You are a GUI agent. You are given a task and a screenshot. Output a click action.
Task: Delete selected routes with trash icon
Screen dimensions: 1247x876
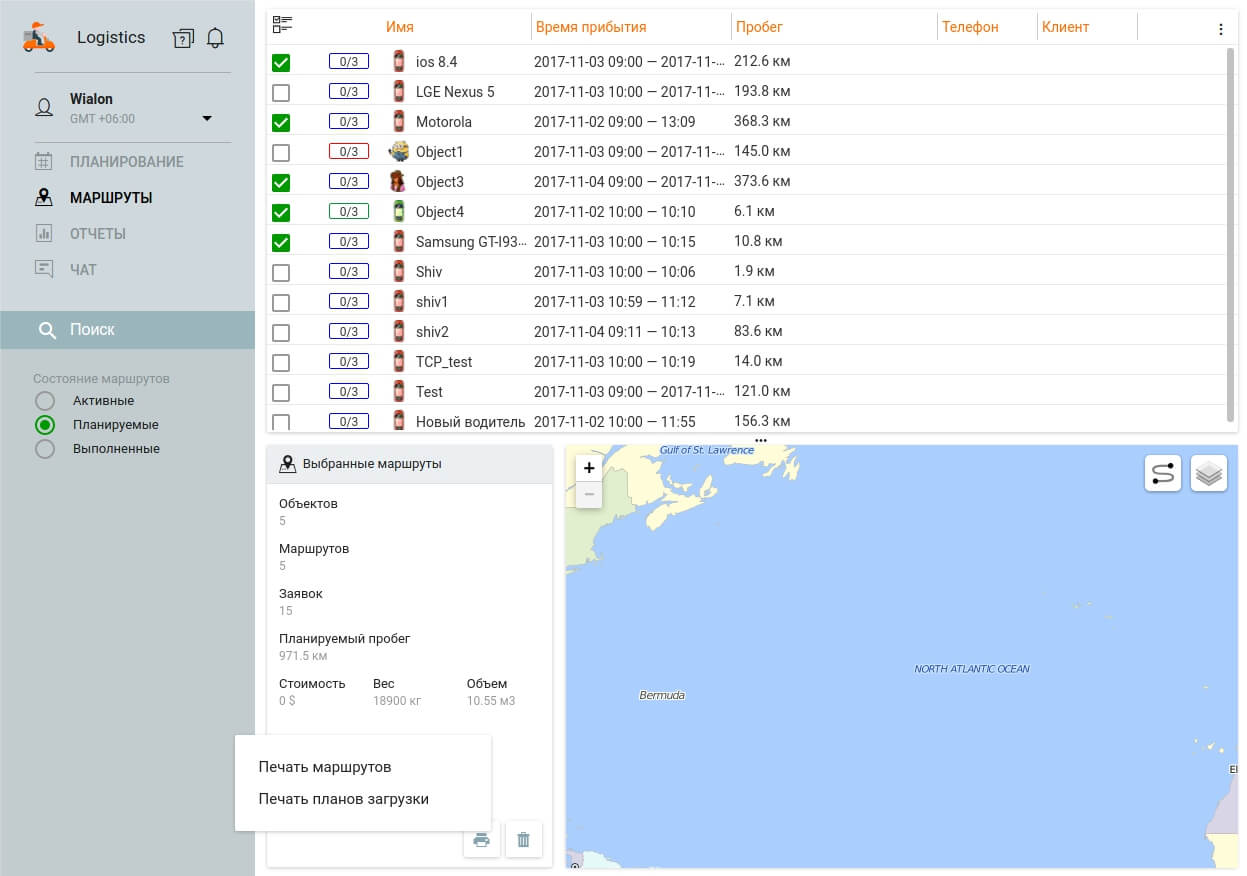(523, 840)
